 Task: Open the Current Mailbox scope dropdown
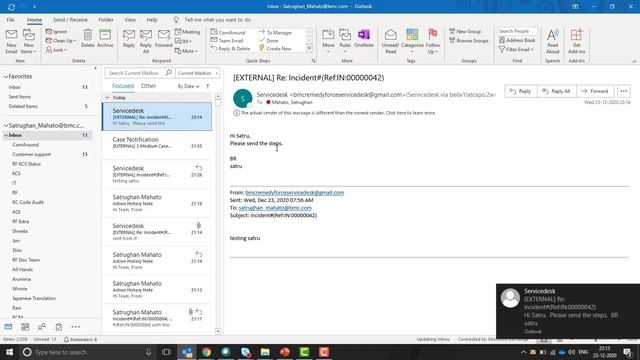click(198, 73)
